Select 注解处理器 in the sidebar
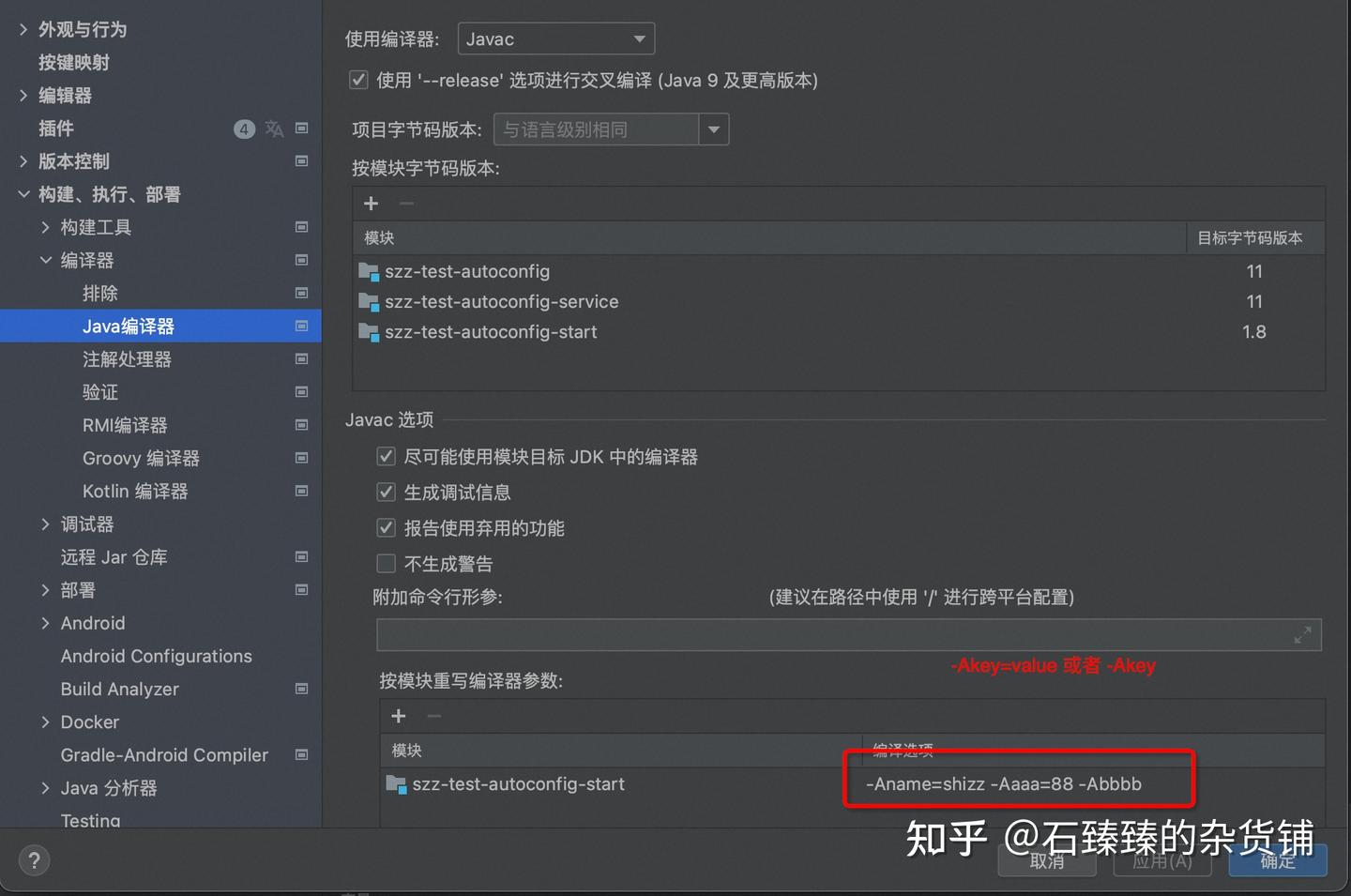 point(127,358)
